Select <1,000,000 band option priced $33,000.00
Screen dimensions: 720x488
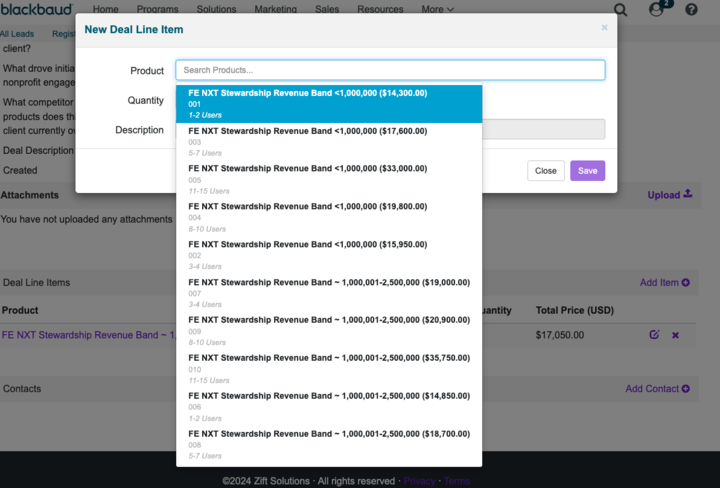tap(329, 179)
